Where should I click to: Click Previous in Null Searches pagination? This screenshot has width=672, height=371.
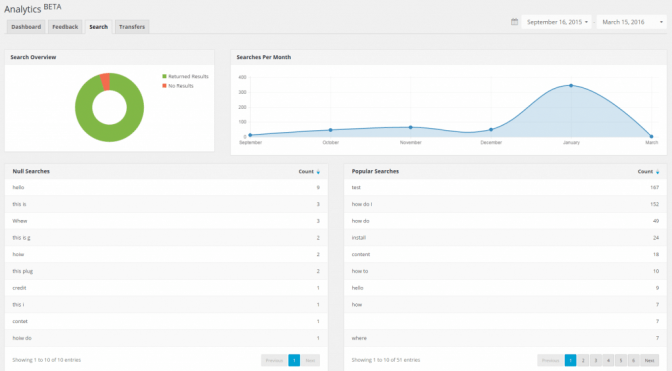pos(274,360)
